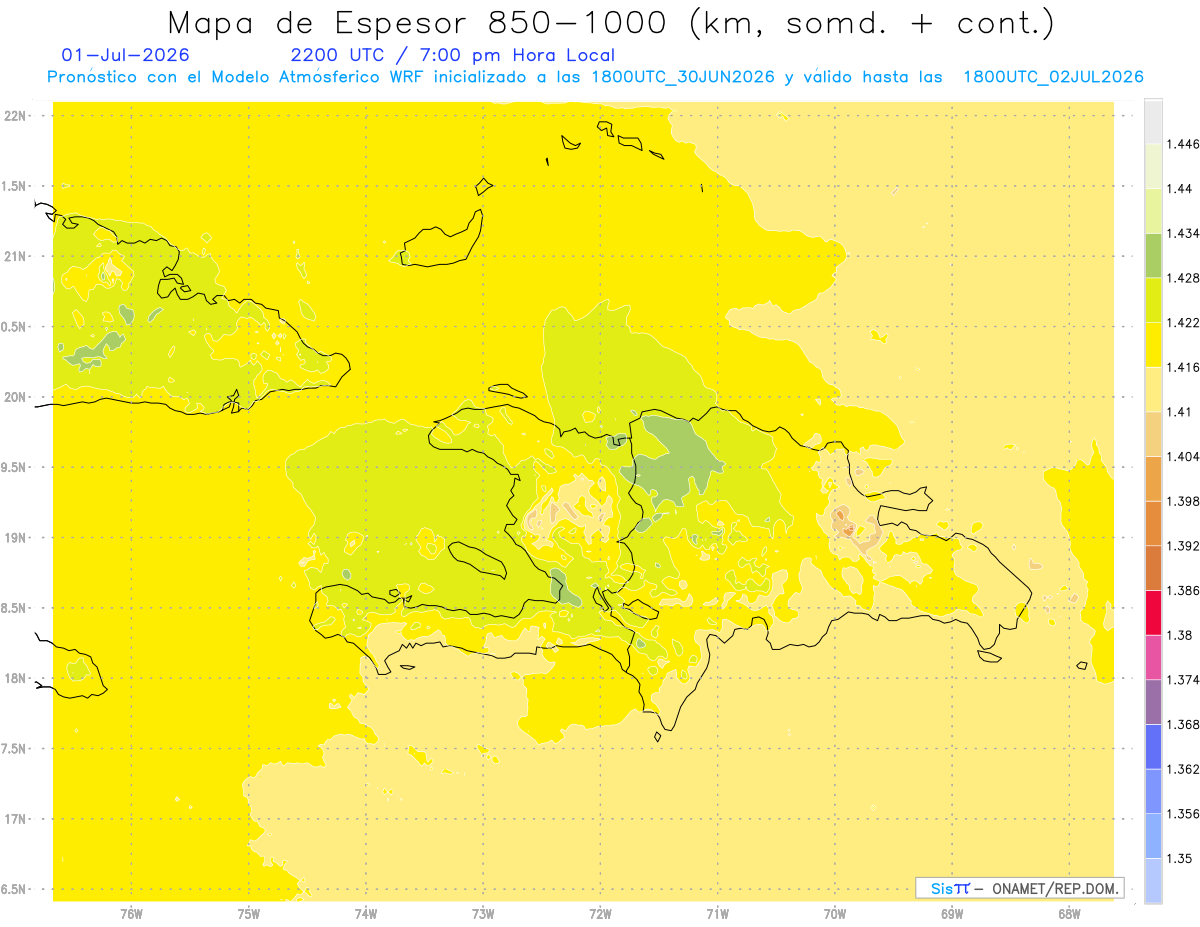The image size is (1200, 927).
Task: Click the latitude label '22N'
Action: point(16,116)
